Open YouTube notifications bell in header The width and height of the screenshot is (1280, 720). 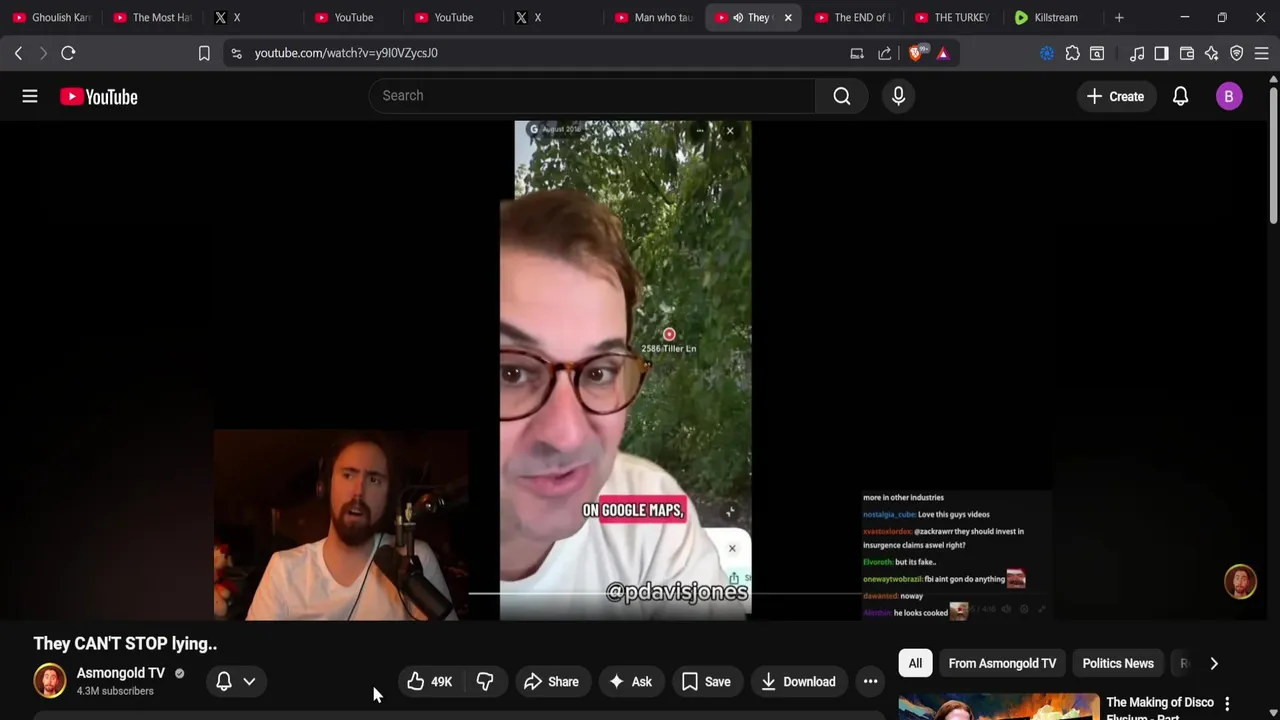[1180, 96]
